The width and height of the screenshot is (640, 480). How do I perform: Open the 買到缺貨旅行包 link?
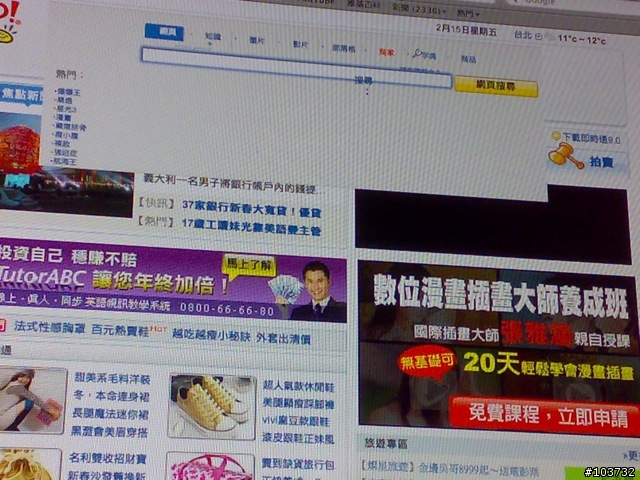point(298,464)
